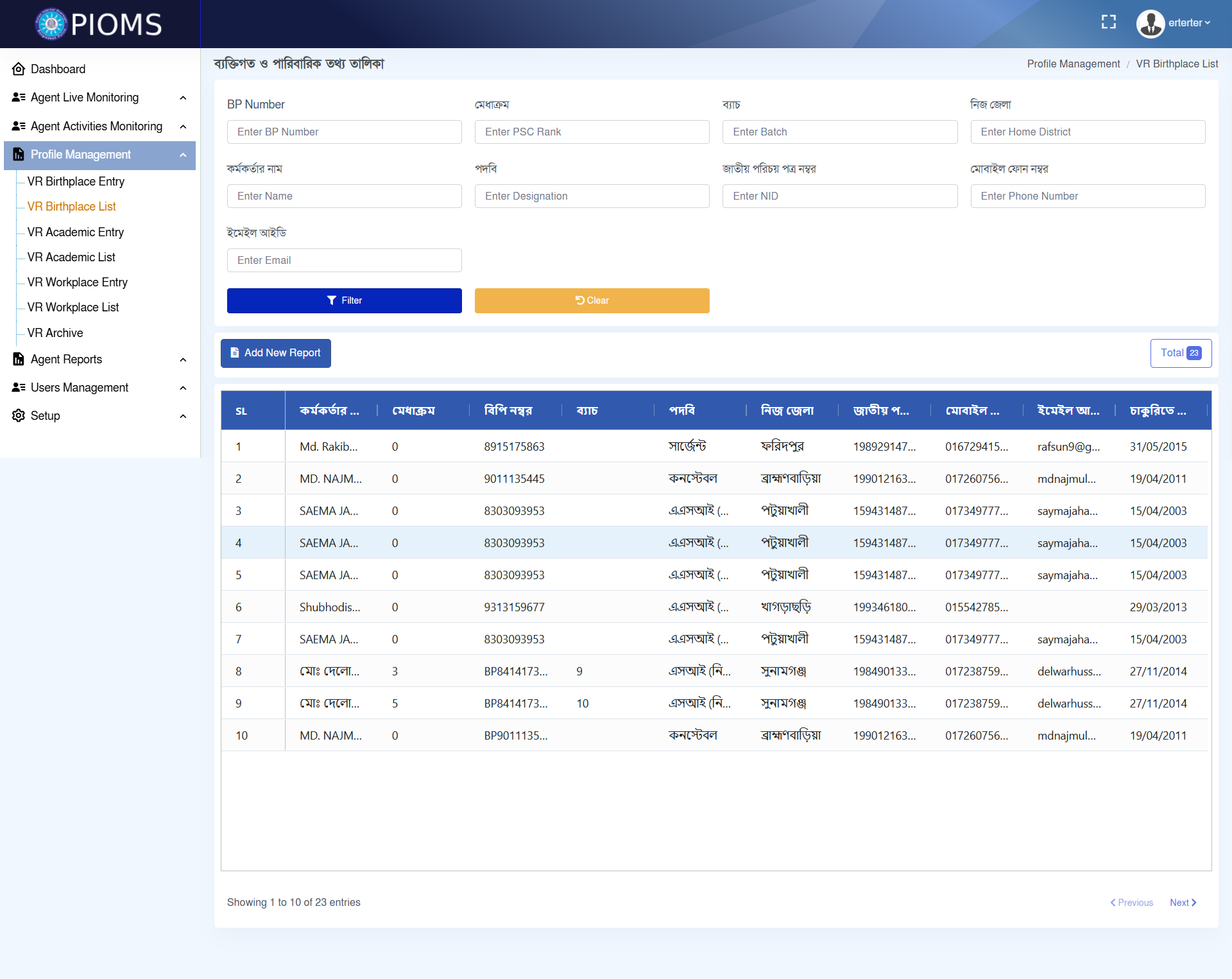Click the Agent Live Monitoring icon
Screen dimensions: 1232x979
(x=19, y=98)
